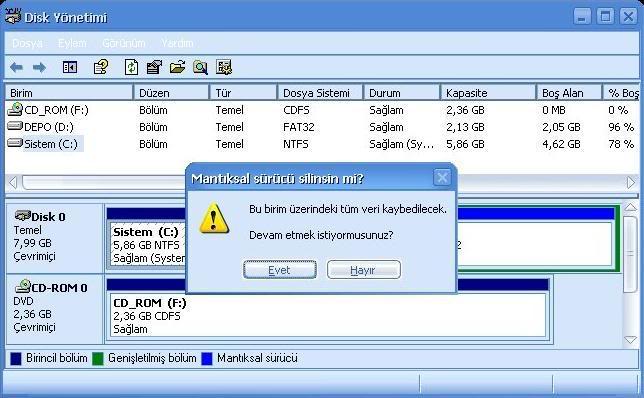Cancel deletion with the Hayır button
This screenshot has width=644, height=398.
pos(363,270)
